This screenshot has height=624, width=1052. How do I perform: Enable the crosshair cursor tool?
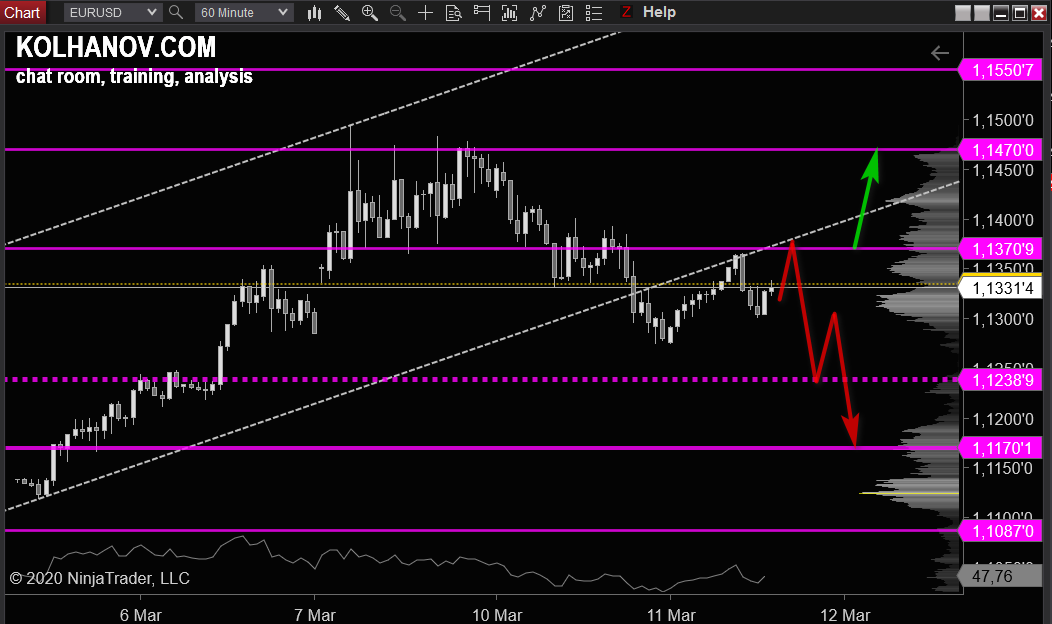click(425, 12)
